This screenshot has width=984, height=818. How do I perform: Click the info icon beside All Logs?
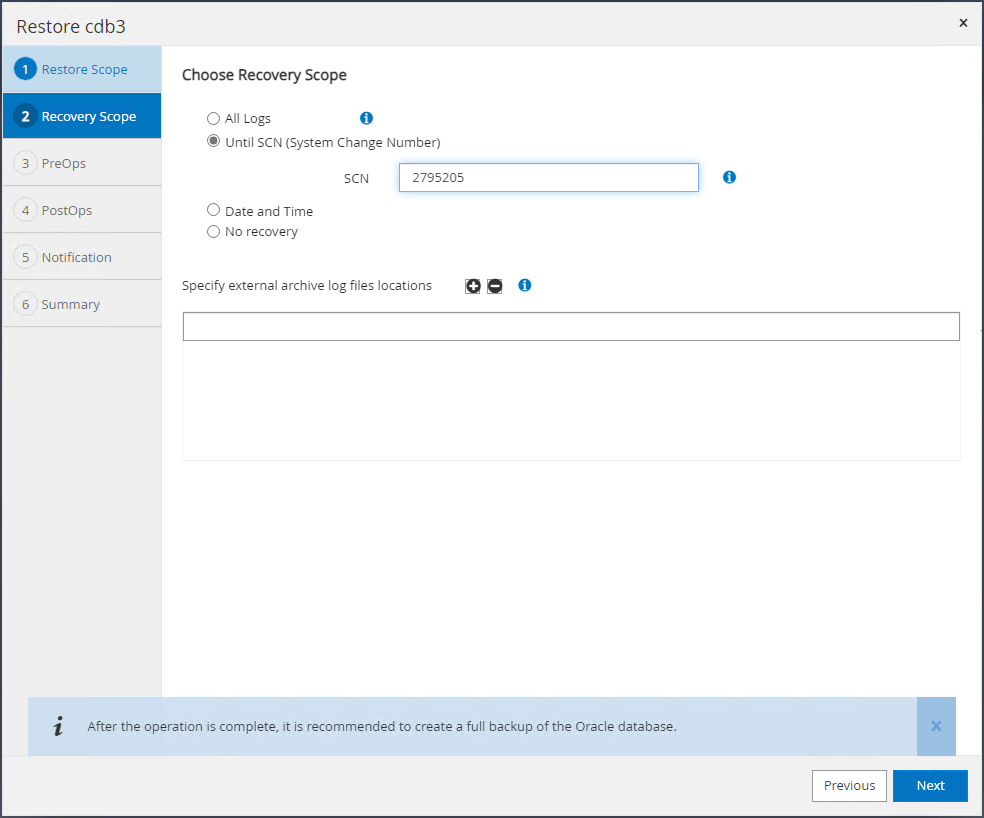coord(366,118)
